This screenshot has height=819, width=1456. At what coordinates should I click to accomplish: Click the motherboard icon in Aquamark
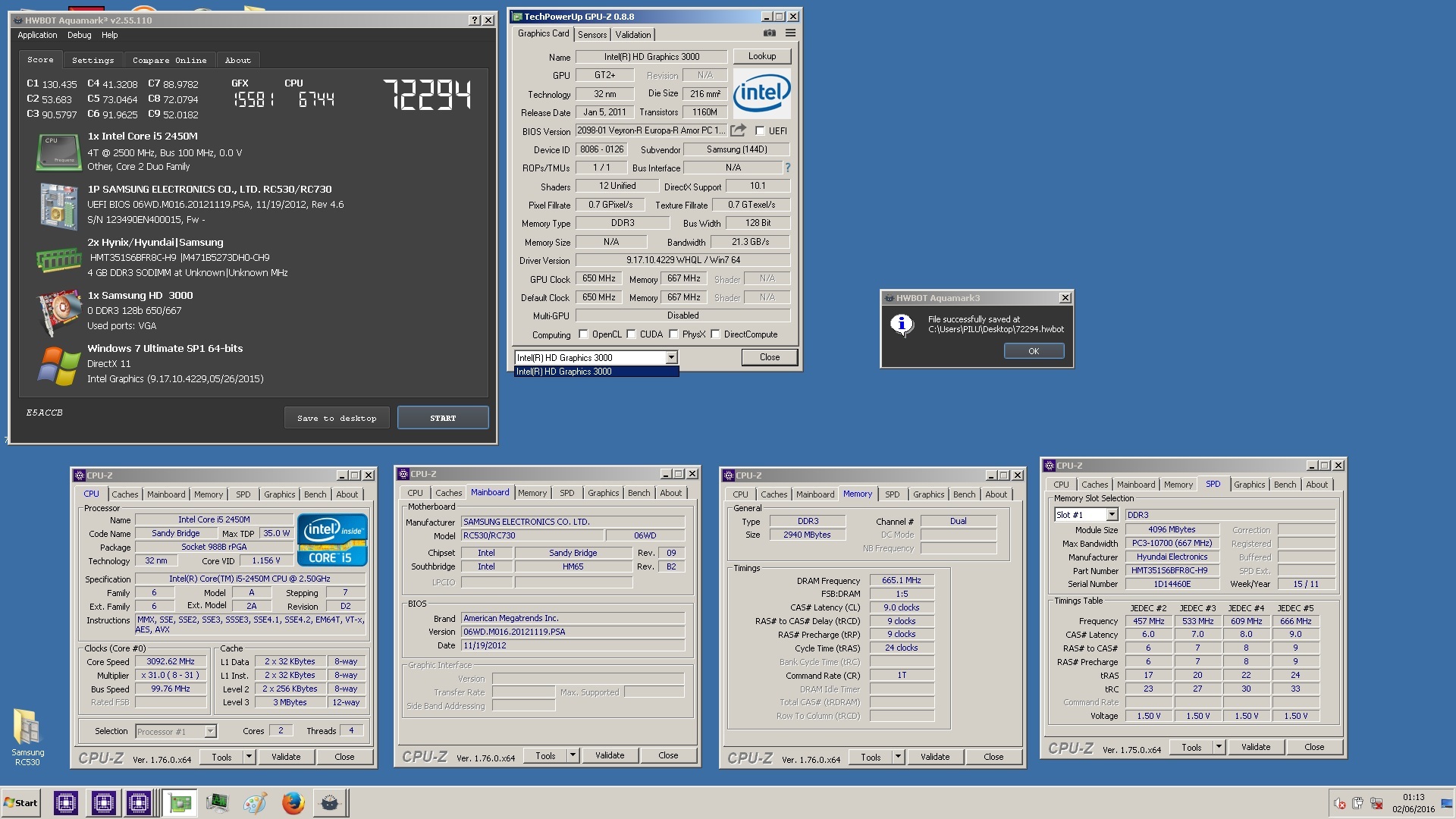tap(59, 206)
